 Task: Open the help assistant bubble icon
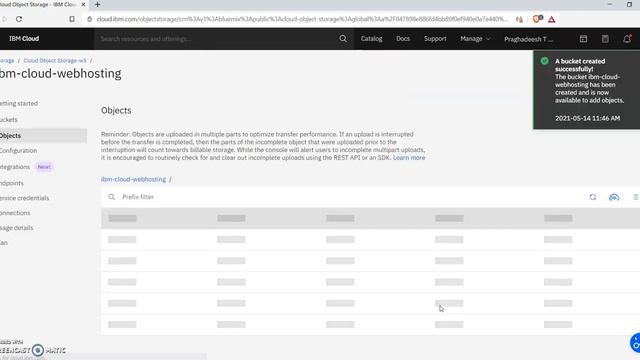[636, 342]
